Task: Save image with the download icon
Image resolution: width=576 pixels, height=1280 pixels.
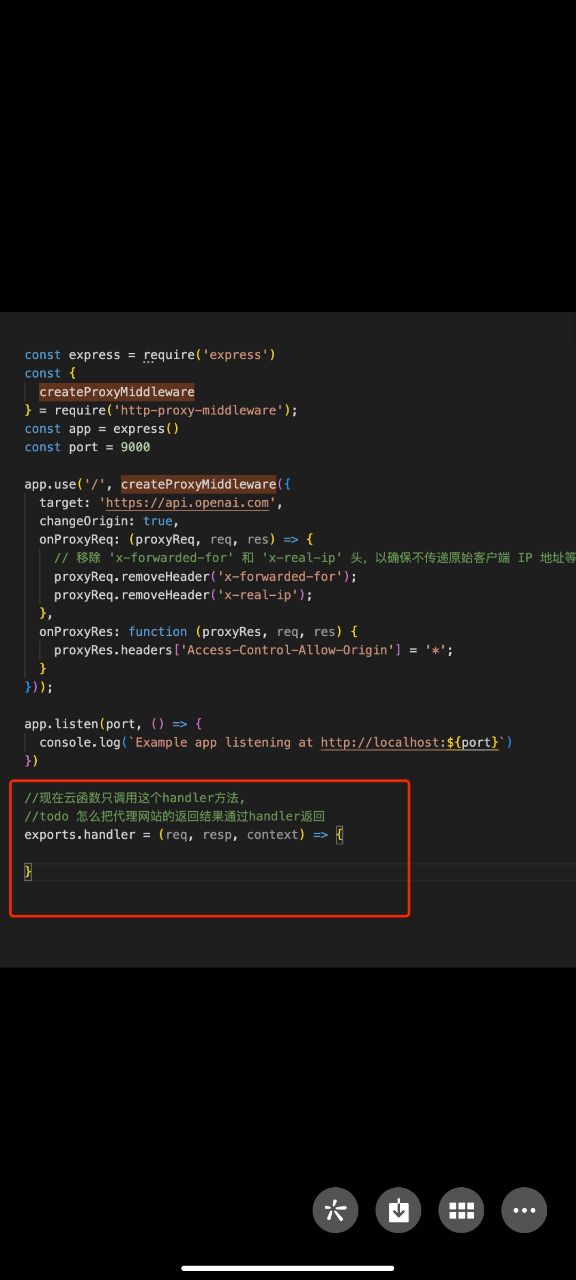Action: pos(398,1210)
